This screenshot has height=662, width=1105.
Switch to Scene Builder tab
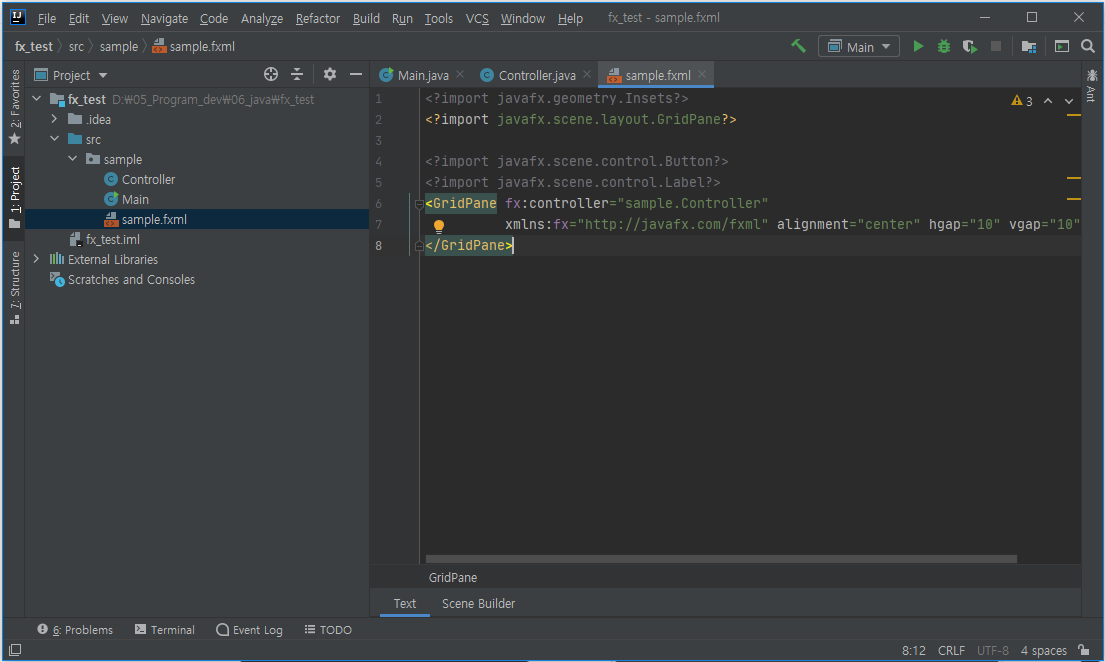coord(479,603)
